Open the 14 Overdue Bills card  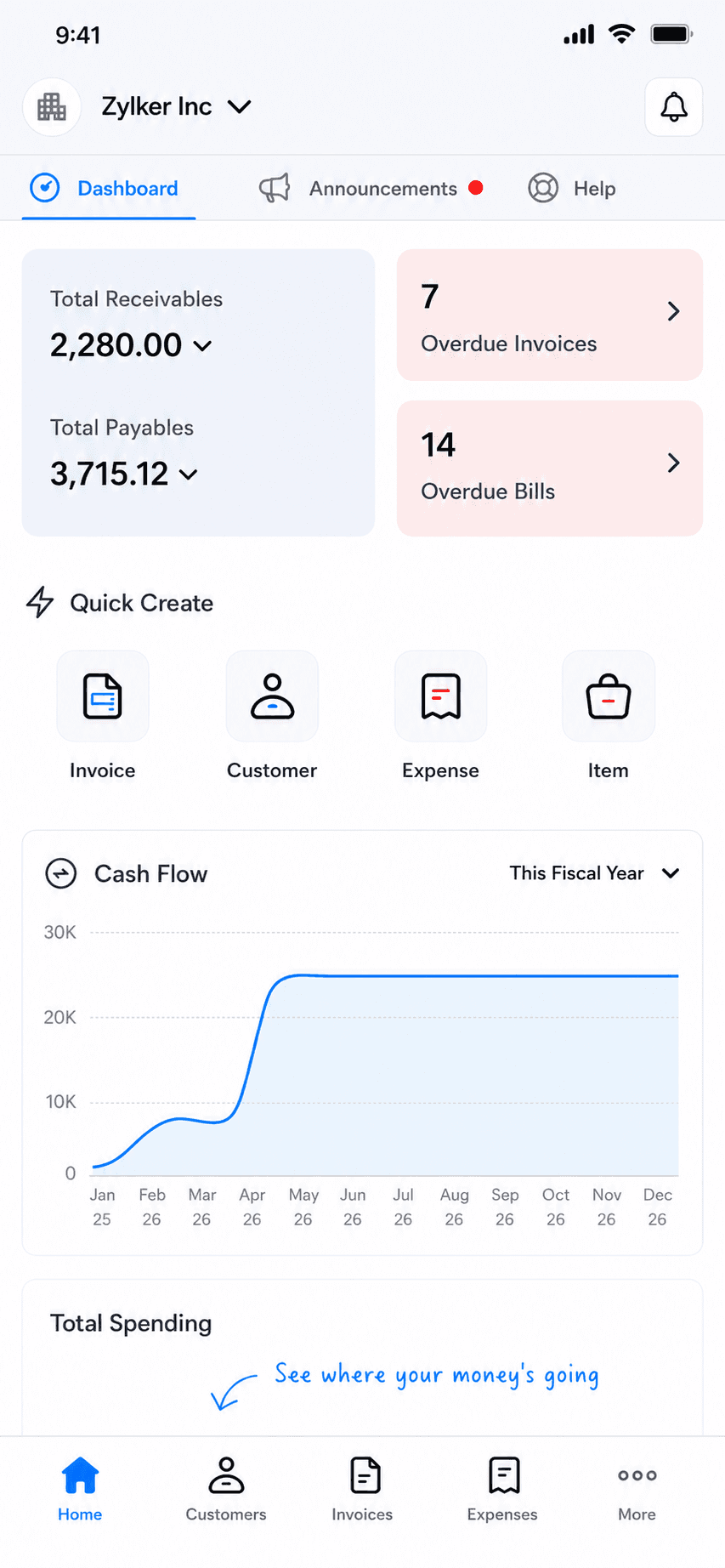coord(550,468)
